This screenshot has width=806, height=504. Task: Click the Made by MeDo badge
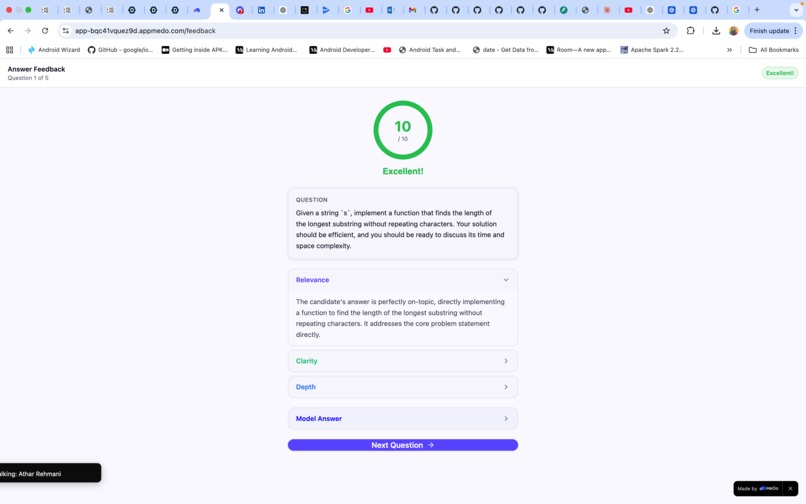click(758, 489)
